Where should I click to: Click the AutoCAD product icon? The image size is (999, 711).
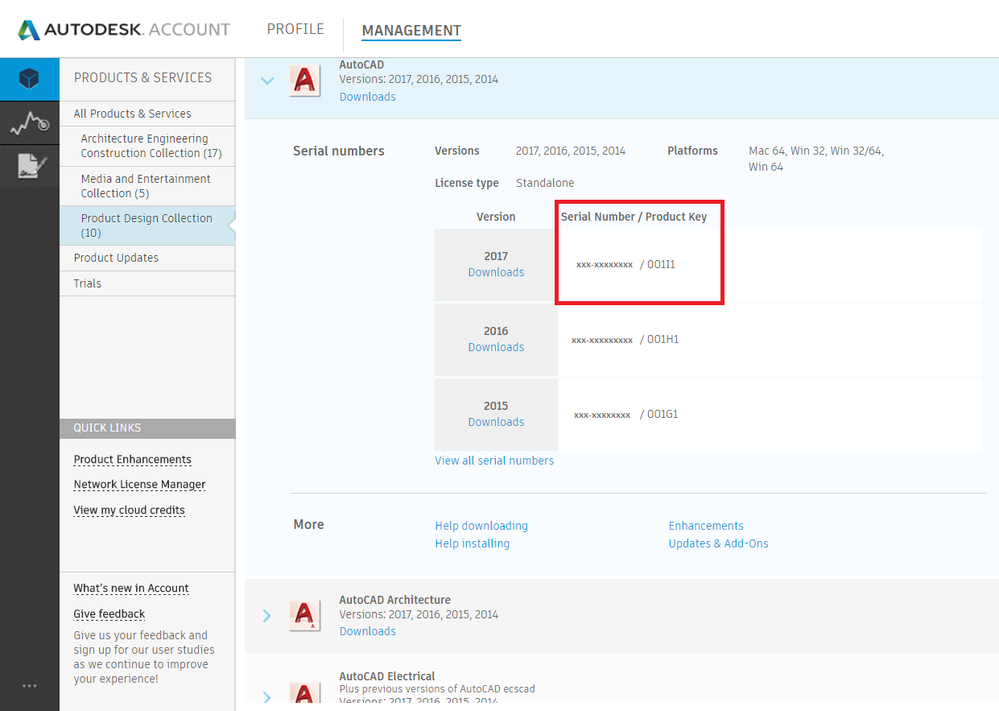305,81
